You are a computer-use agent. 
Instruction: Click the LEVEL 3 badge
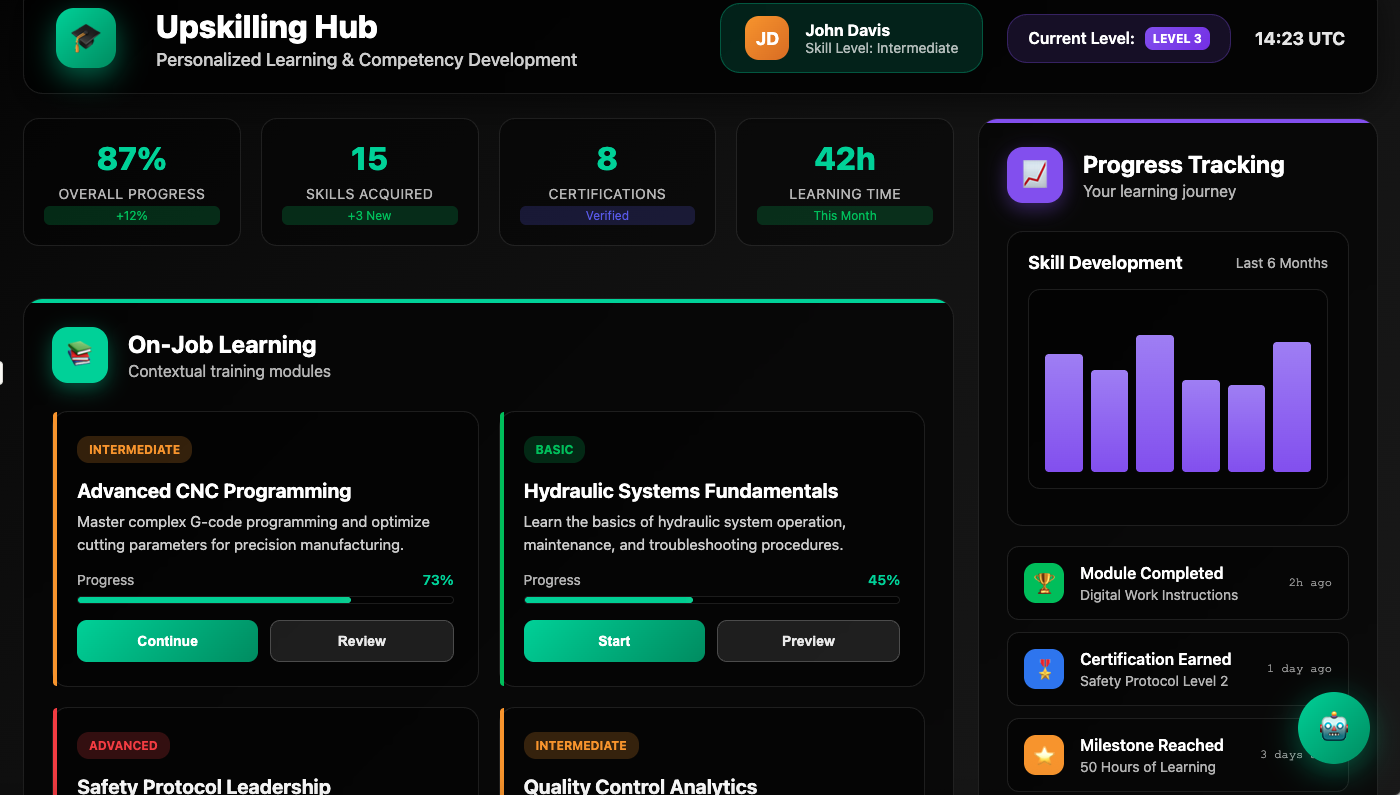tap(1177, 39)
